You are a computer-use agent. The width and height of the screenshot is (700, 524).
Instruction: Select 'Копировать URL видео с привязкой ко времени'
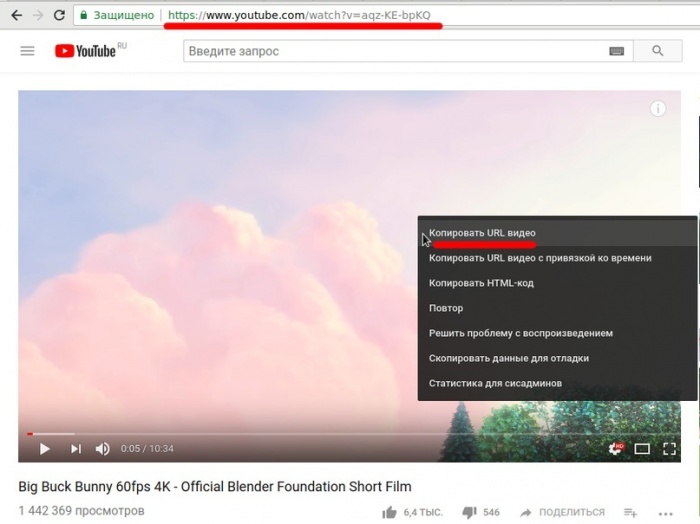557,258
